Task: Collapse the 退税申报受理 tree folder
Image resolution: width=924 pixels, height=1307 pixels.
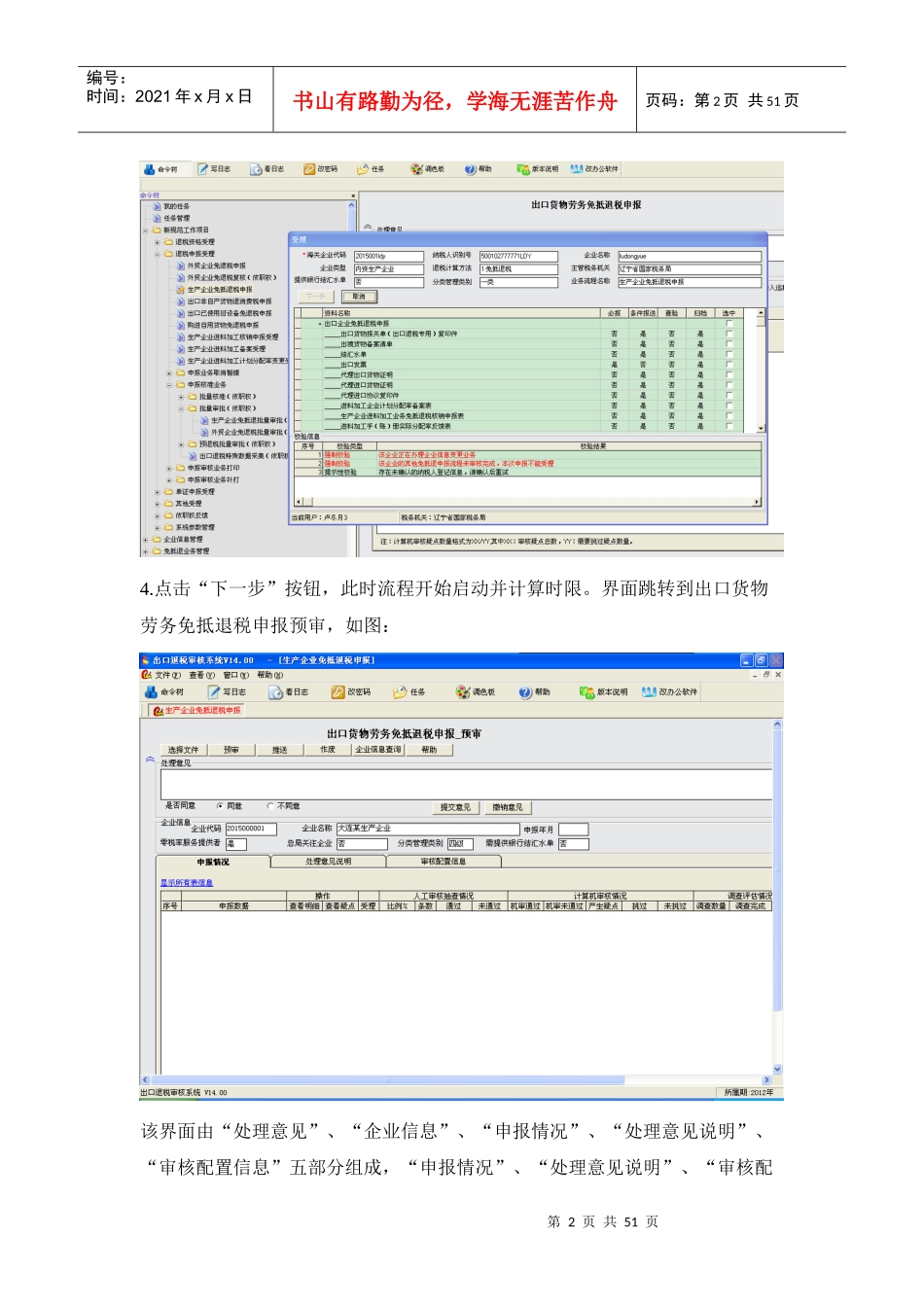Action: [158, 254]
